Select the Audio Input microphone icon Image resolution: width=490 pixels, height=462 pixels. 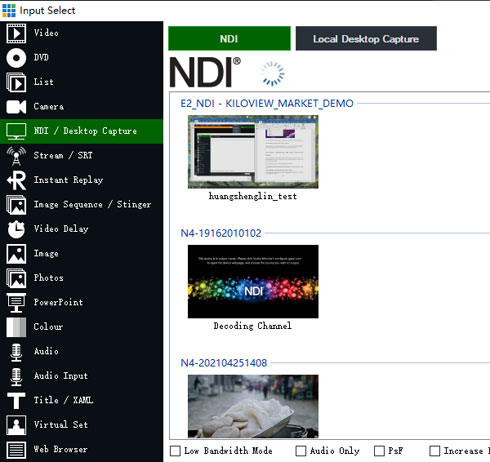pyautogui.click(x=16, y=376)
